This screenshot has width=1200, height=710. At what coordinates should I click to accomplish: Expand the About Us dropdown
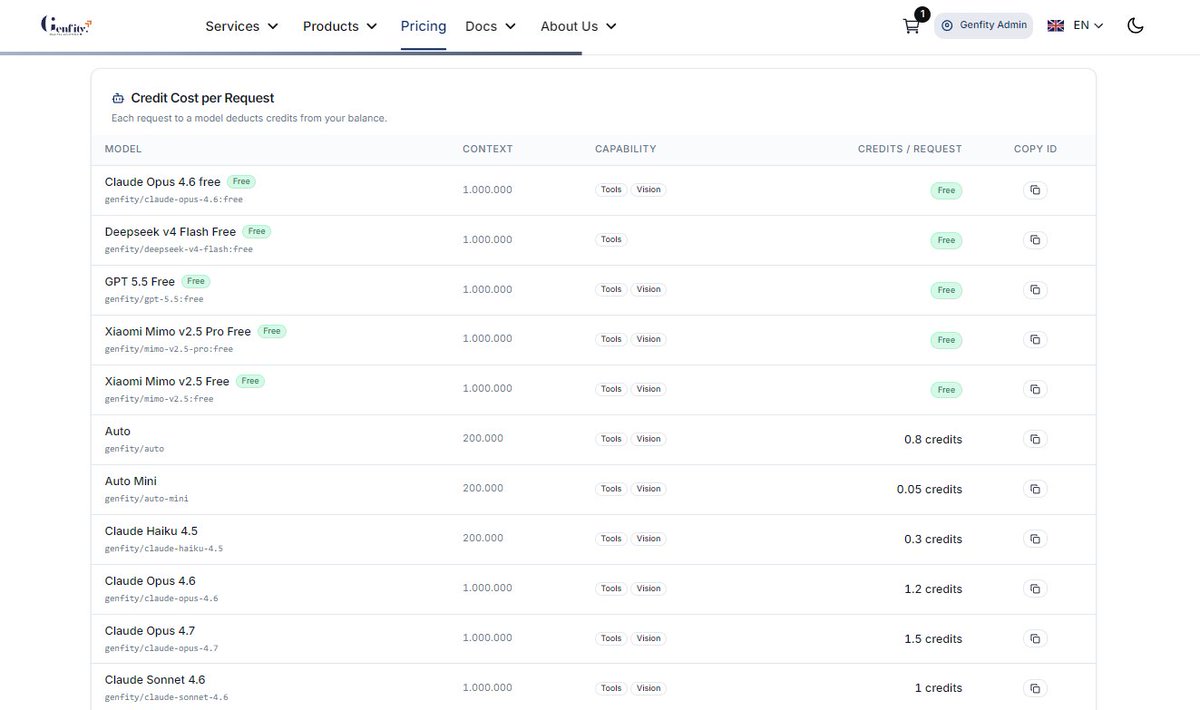(x=578, y=26)
